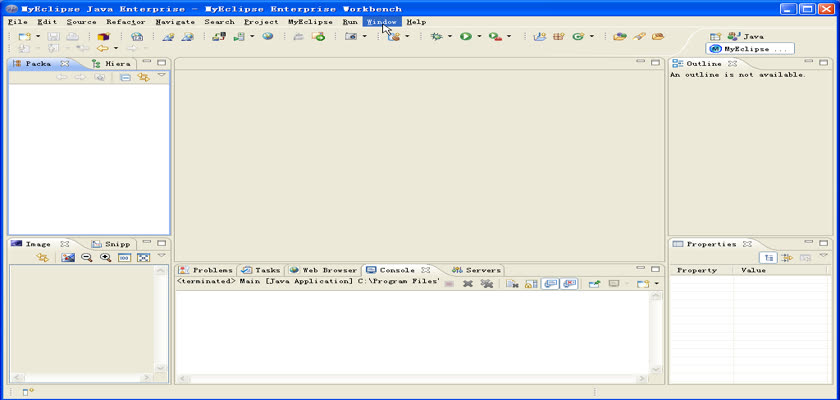Open the File menu
This screenshot has width=840, height=400.
(x=17, y=22)
